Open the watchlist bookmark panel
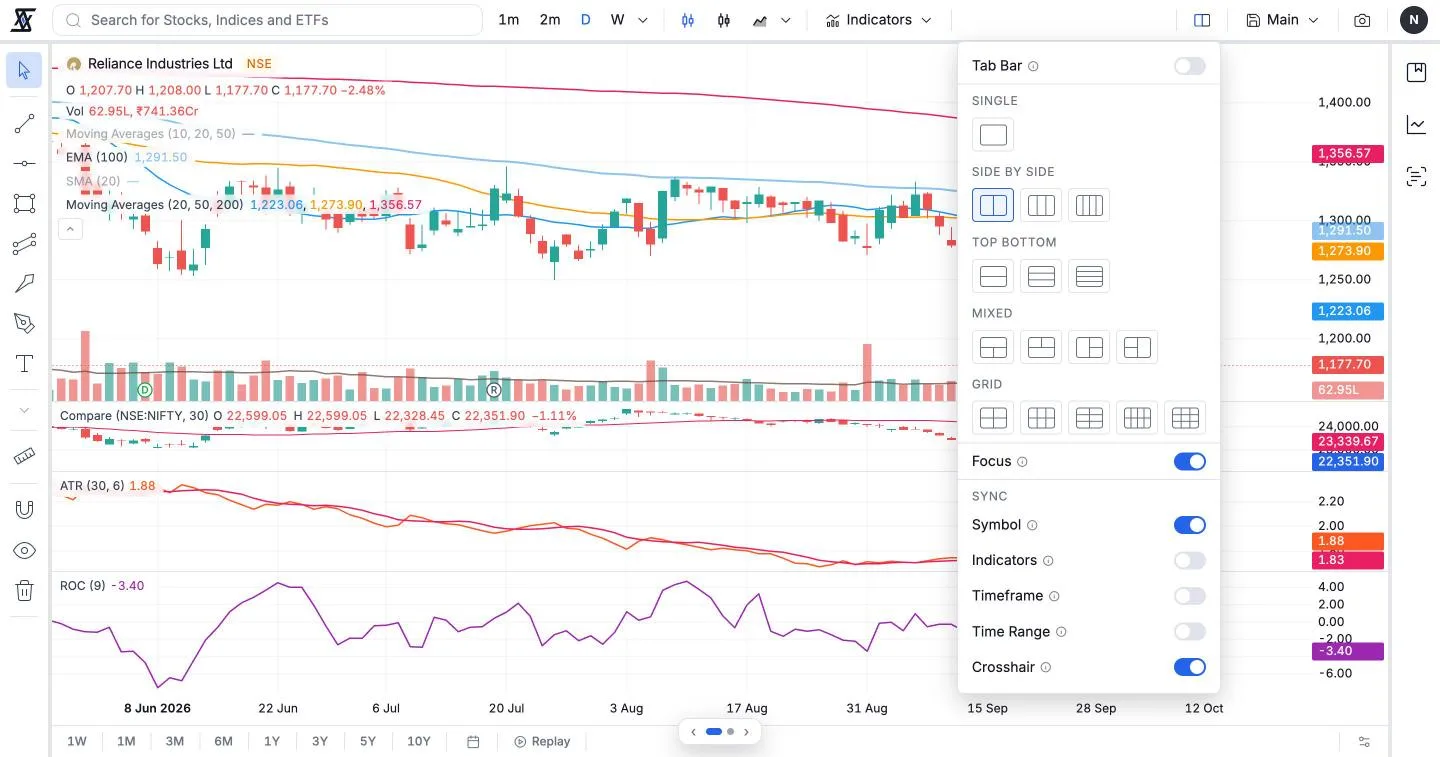Screen dimensions: 1440x757 coord(1416,72)
